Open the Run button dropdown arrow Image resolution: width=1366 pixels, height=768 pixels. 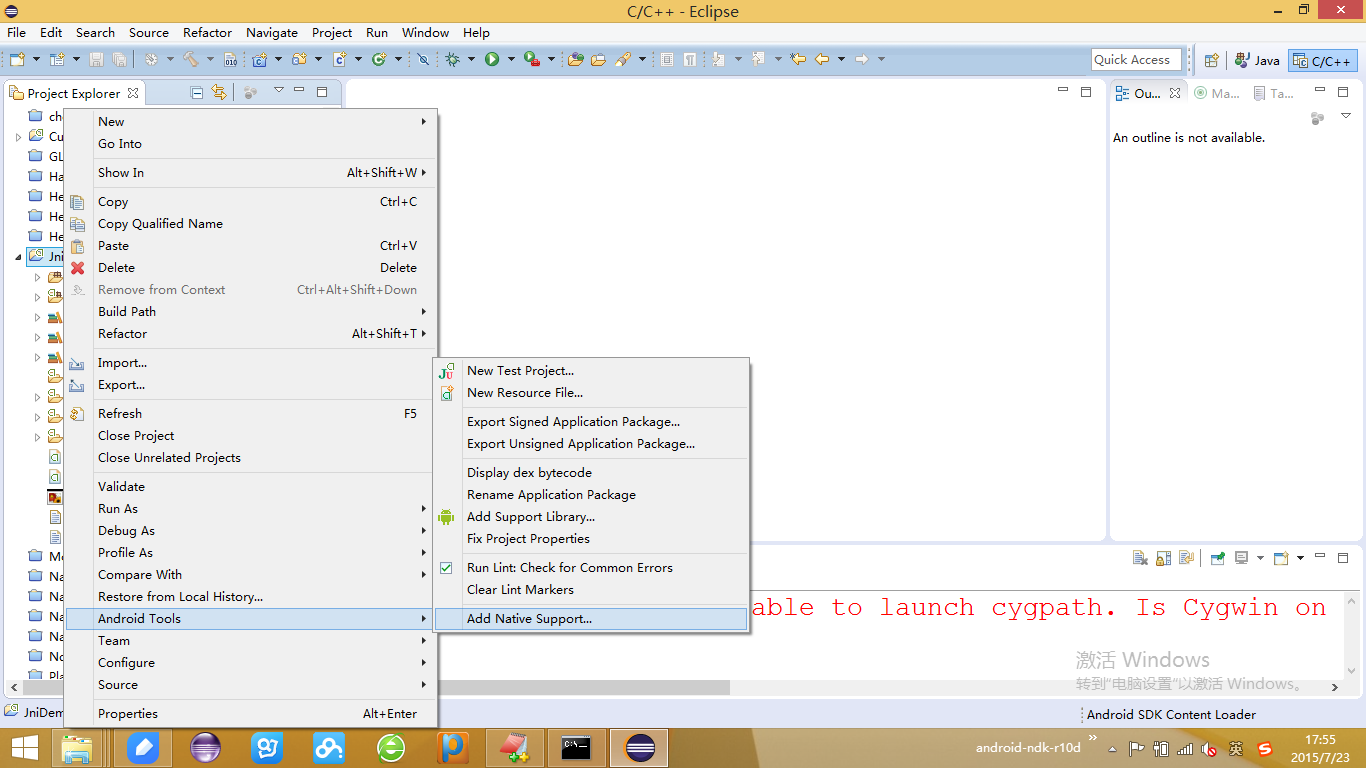pos(511,59)
